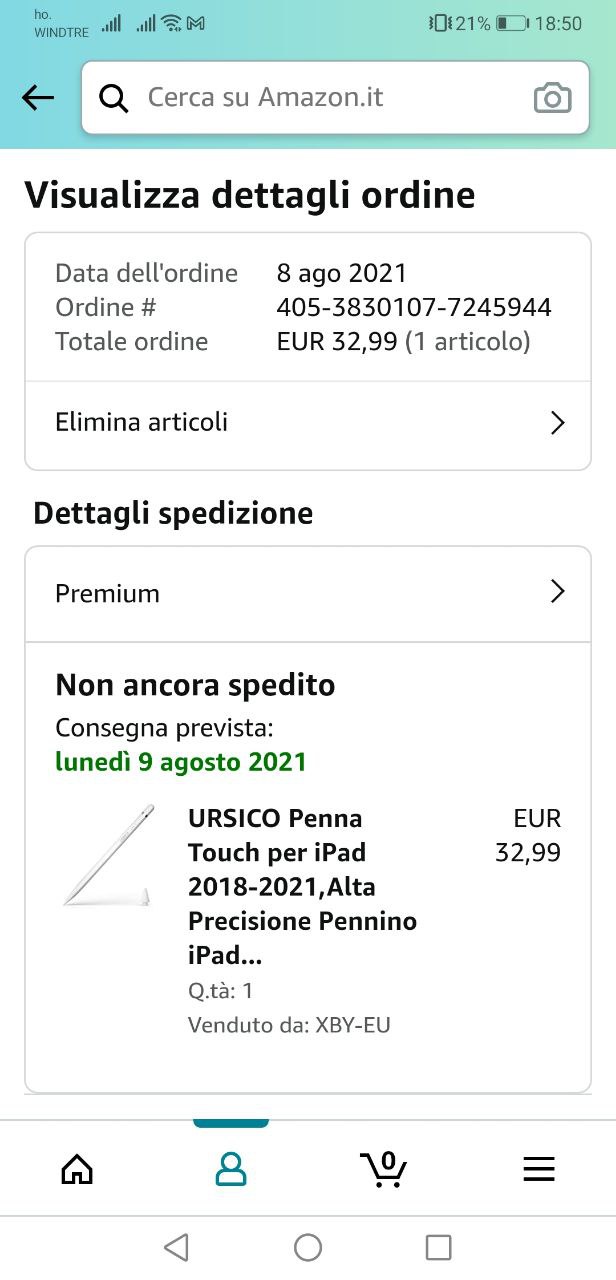616x1280 pixels.
Task: Focus the Cerca su Amazon.it field
Action: (330, 97)
